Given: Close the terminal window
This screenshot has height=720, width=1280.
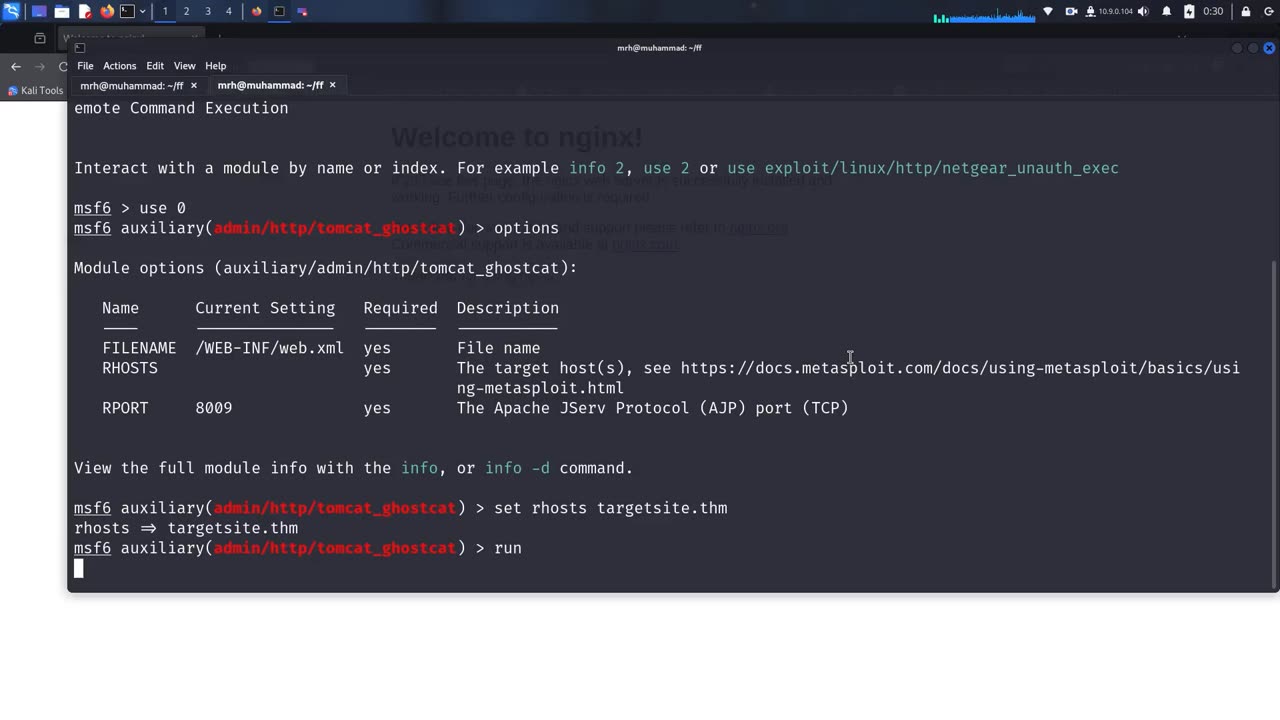Looking at the screenshot, I should pyautogui.click(x=1269, y=48).
